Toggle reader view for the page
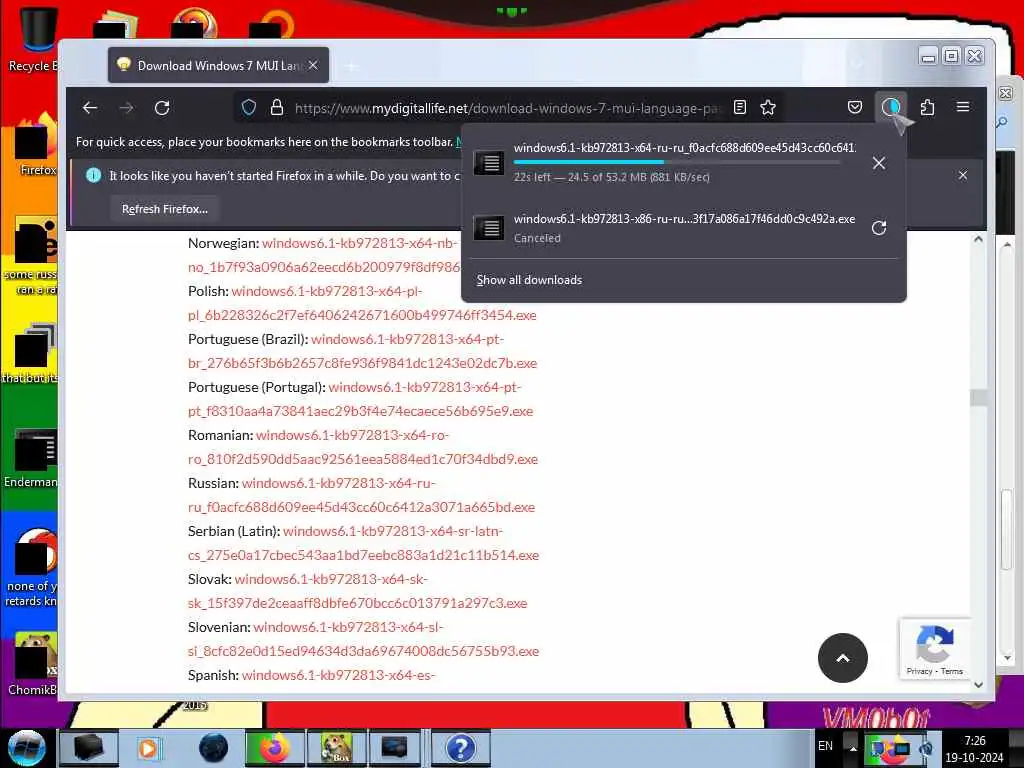Viewport: 1024px width, 768px height. 740,108
